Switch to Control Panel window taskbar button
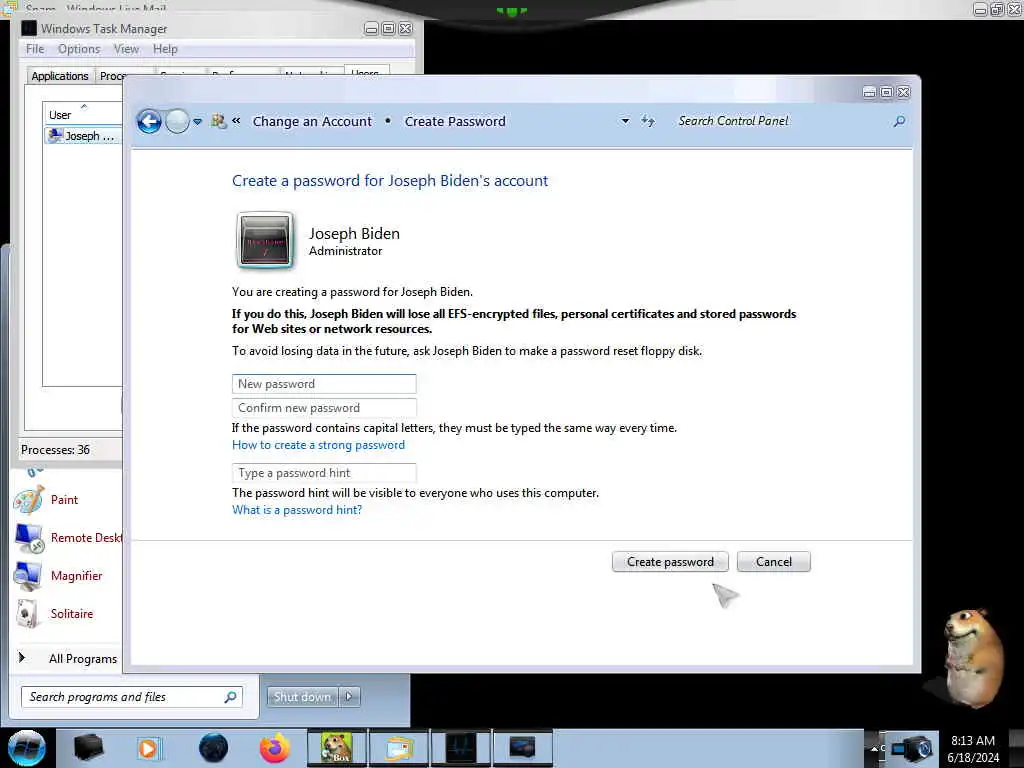Image resolution: width=1024 pixels, height=768 pixels. pos(522,748)
